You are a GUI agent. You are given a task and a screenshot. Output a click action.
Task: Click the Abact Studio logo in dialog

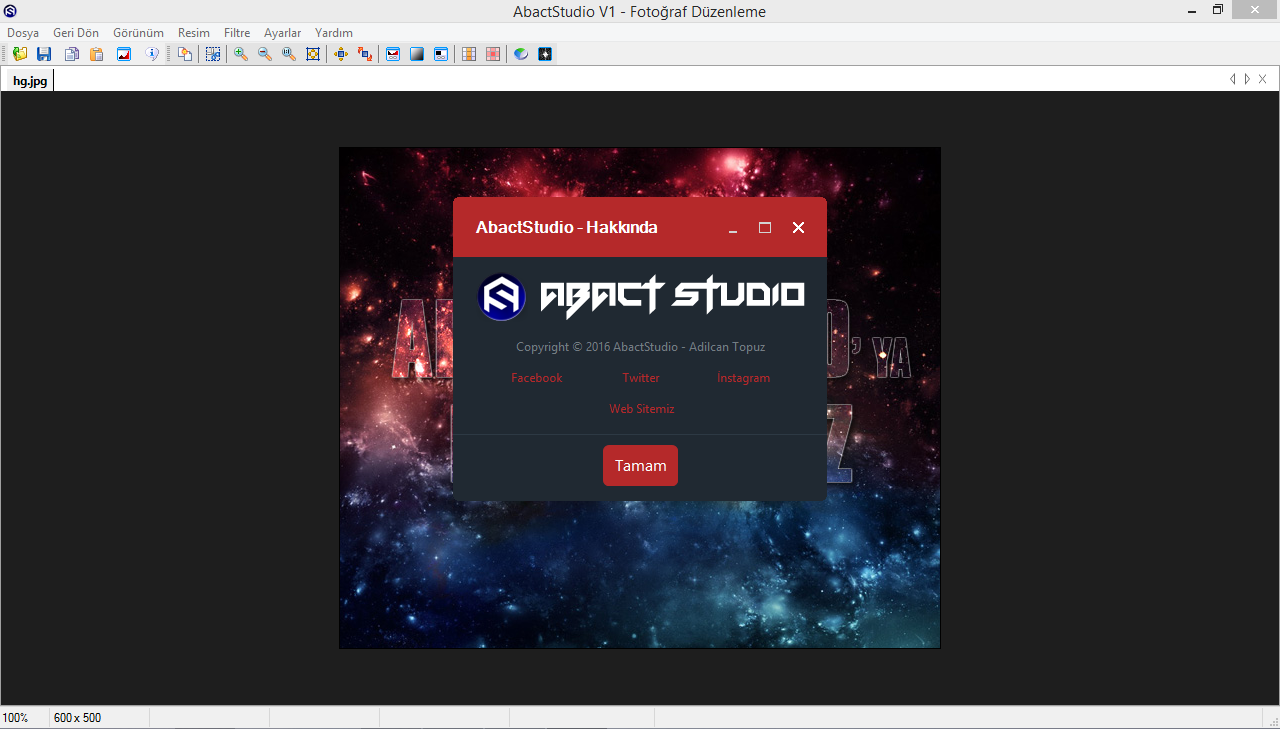(x=641, y=296)
